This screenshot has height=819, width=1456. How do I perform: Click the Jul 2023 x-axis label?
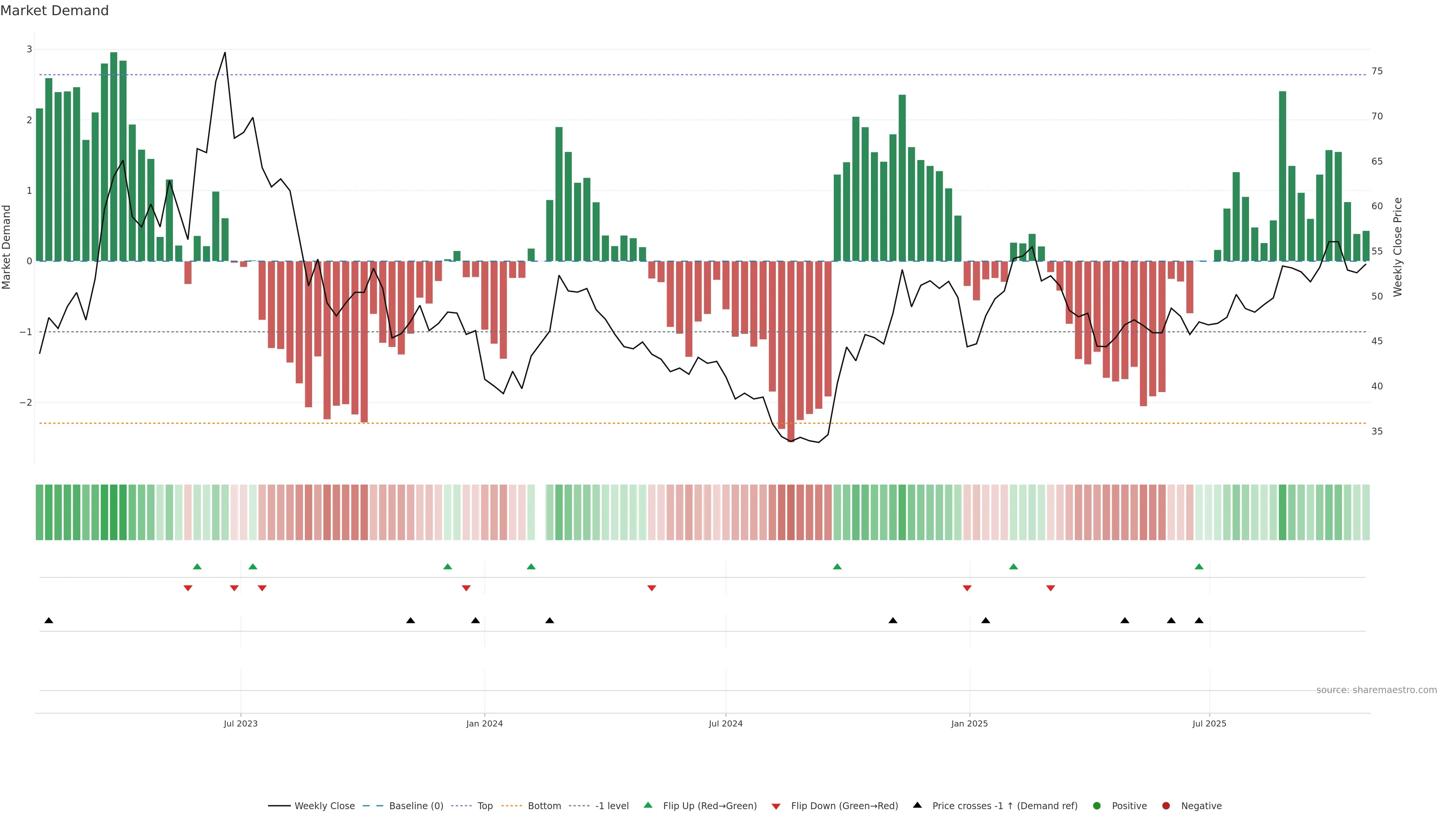tap(241, 723)
